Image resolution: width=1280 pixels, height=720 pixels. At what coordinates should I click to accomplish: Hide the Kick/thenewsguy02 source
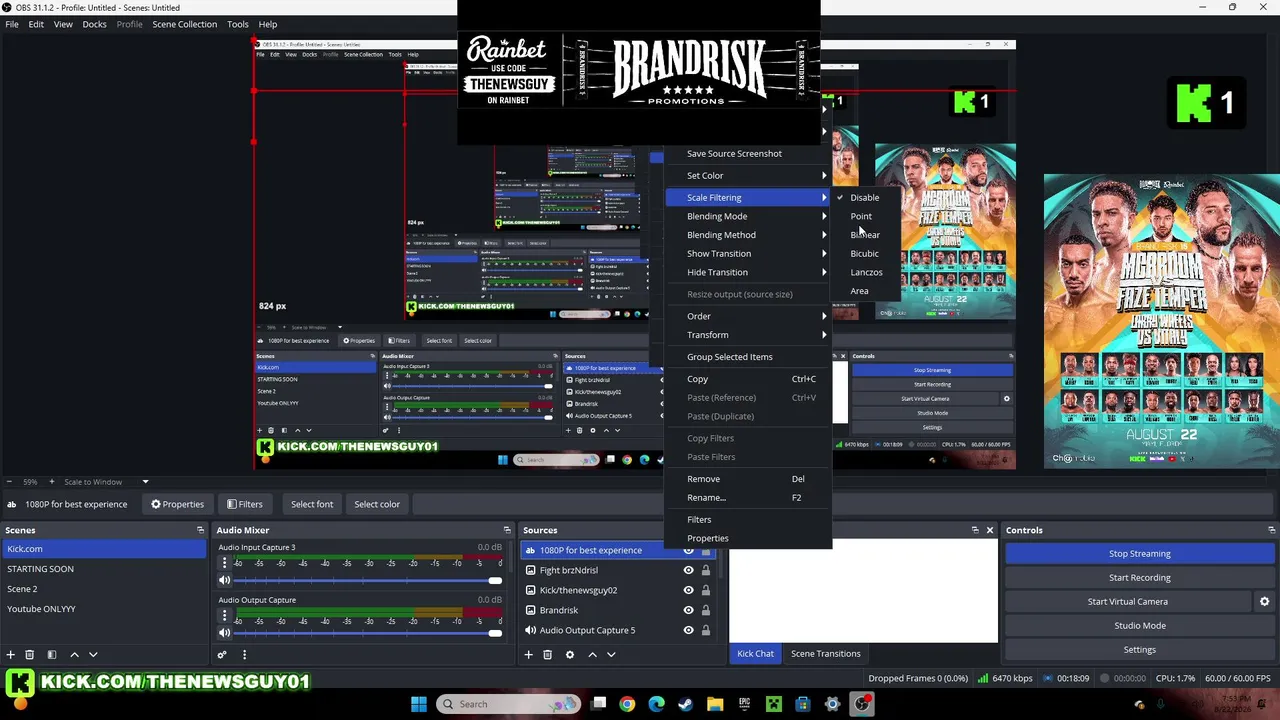pyautogui.click(x=688, y=591)
